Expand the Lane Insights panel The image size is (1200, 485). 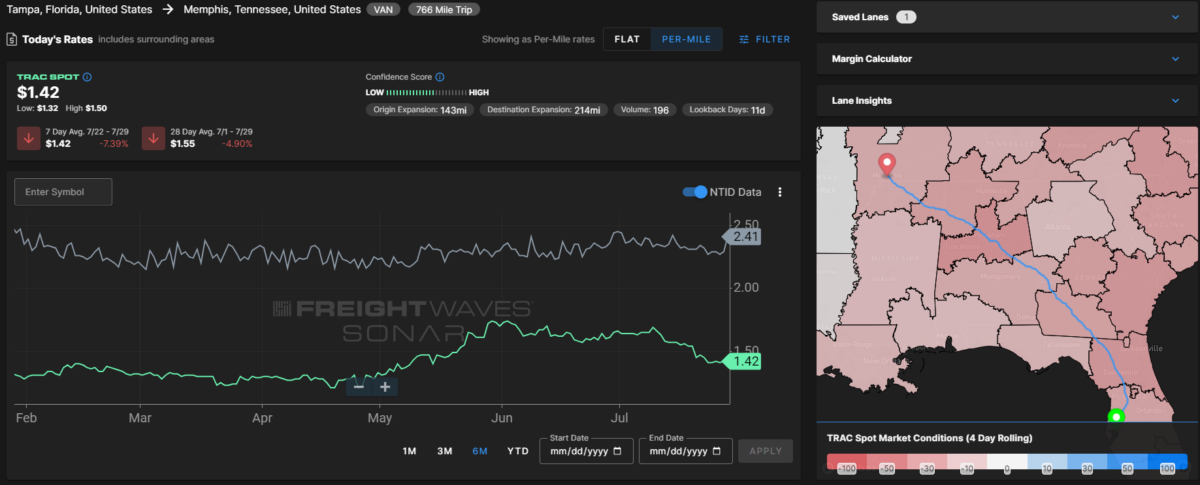(x=1005, y=101)
